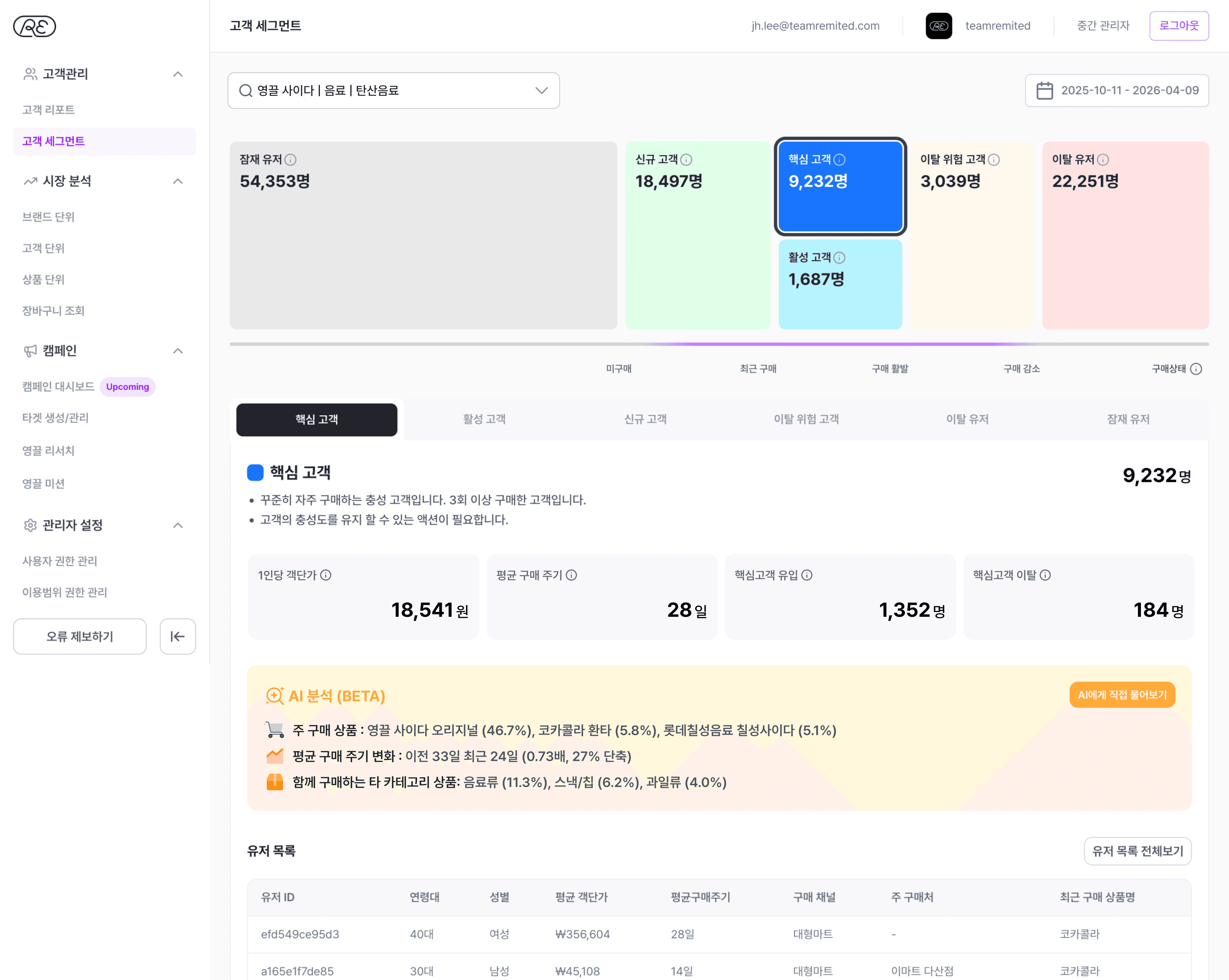Click info icon next to 잠재 유저

(291, 159)
